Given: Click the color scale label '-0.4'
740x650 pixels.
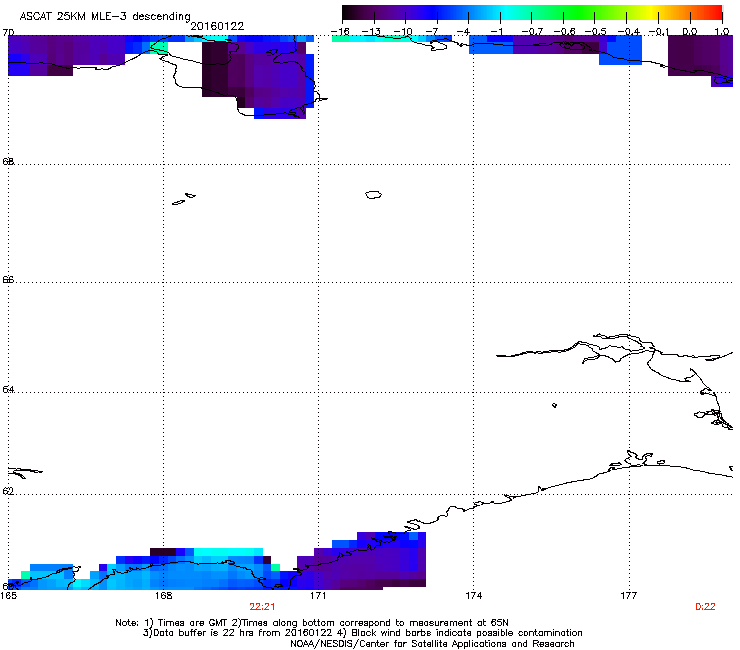Looking at the screenshot, I should [629, 32].
